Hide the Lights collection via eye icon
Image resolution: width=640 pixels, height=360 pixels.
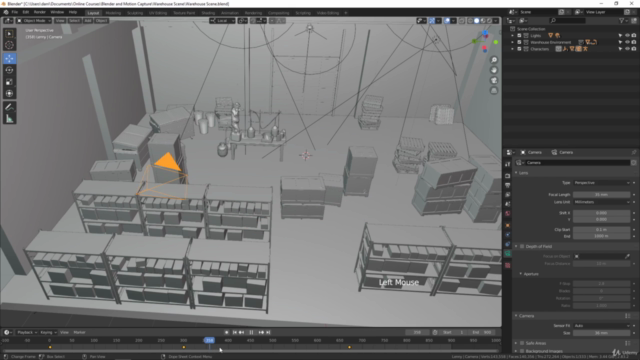pyautogui.click(x=627, y=36)
